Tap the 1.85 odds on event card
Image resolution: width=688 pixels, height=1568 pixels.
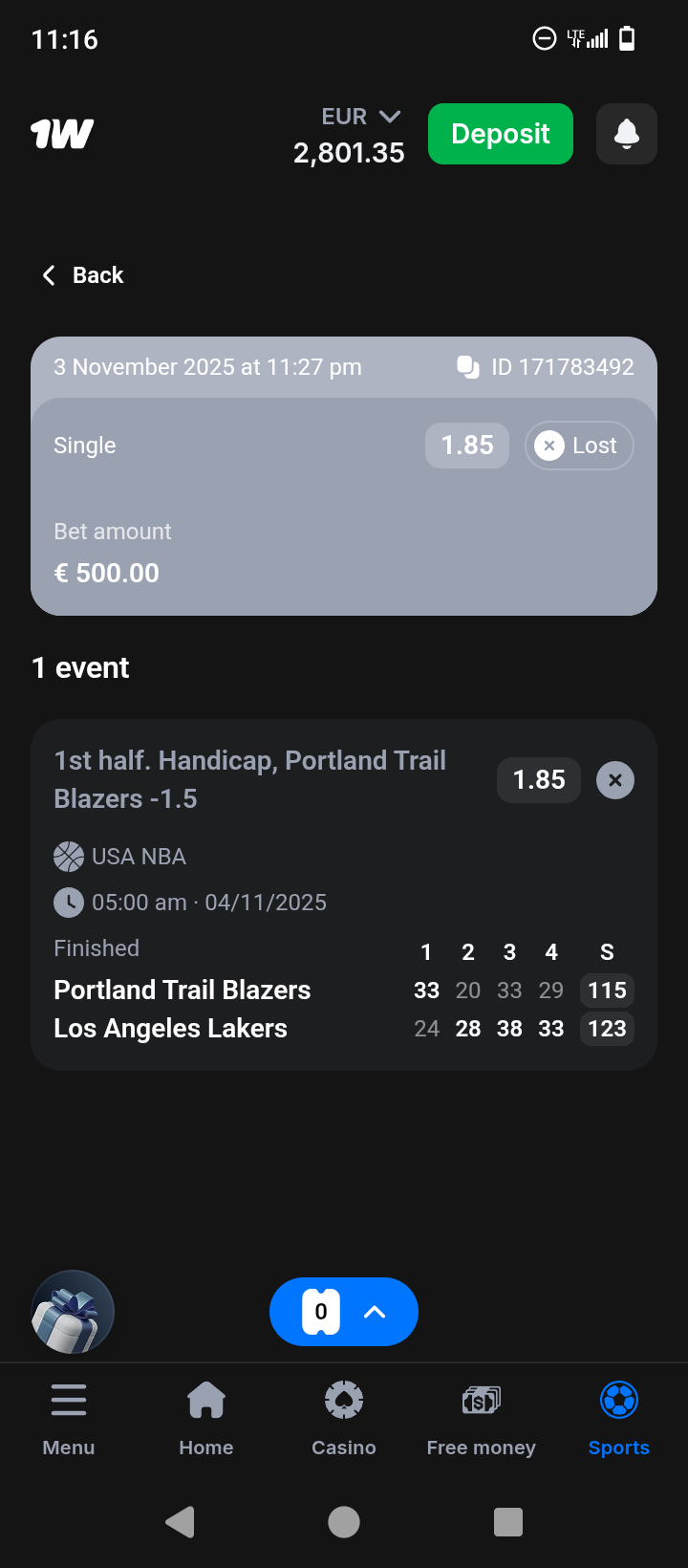click(539, 780)
